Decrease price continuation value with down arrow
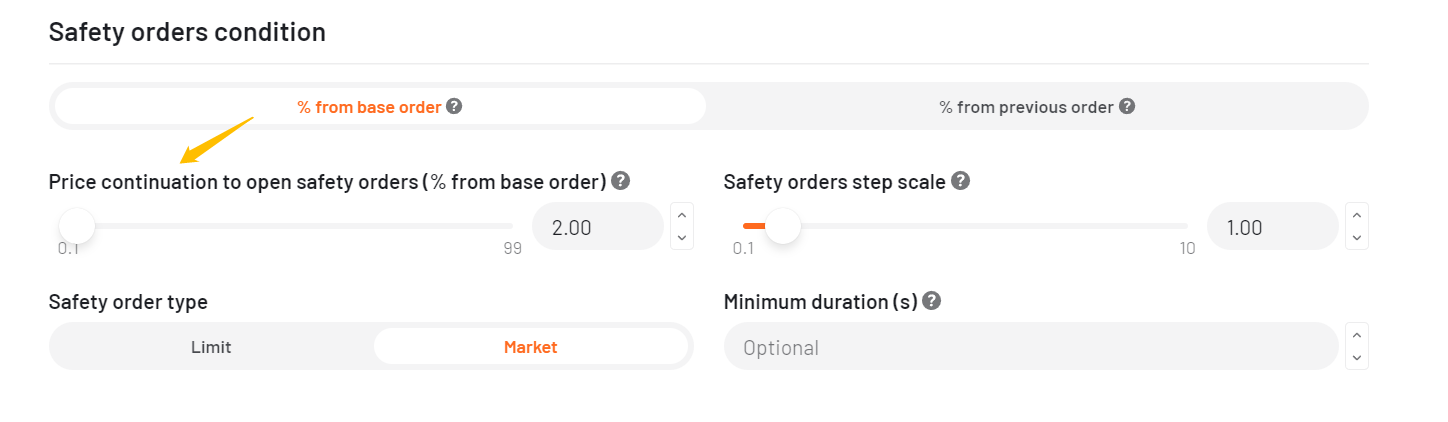This screenshot has height=422, width=1448. (x=682, y=238)
